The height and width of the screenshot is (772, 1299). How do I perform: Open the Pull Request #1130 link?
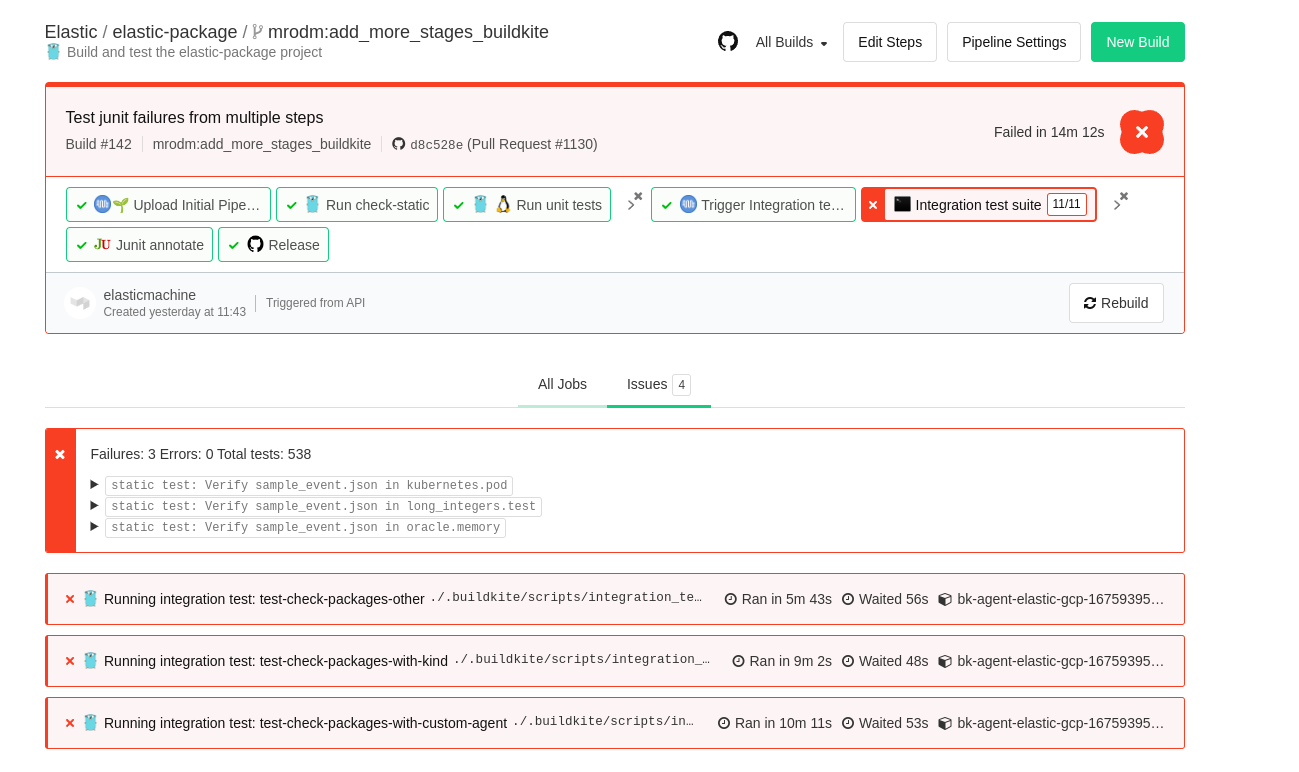click(532, 144)
